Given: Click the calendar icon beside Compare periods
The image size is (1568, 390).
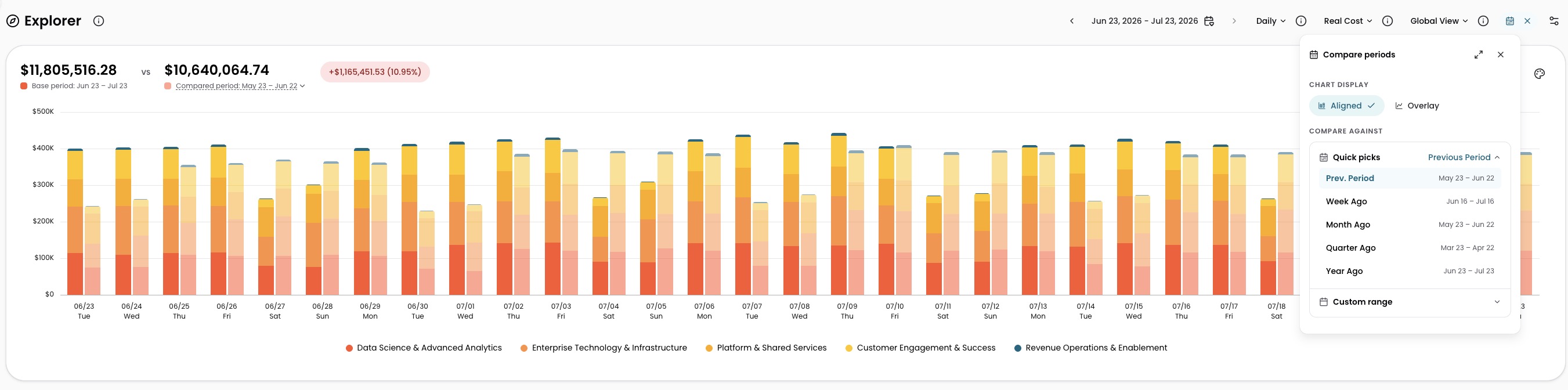Looking at the screenshot, I should point(1314,55).
